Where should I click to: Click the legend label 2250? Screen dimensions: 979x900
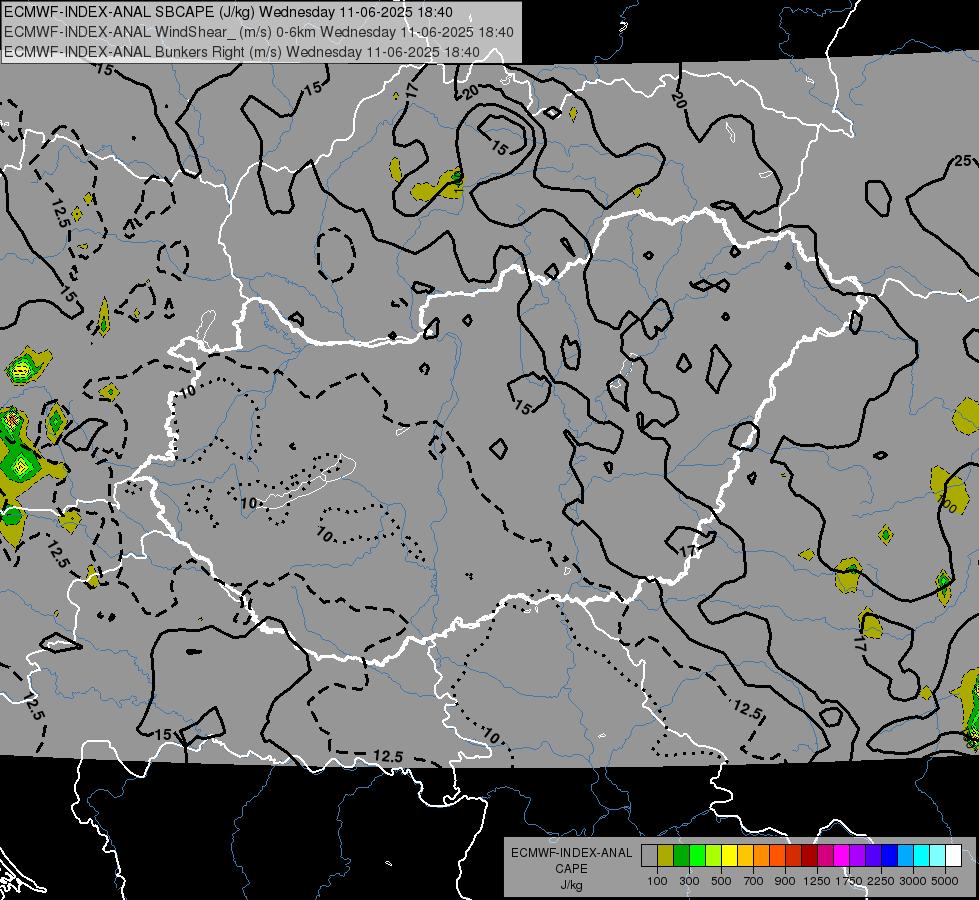coord(881,881)
